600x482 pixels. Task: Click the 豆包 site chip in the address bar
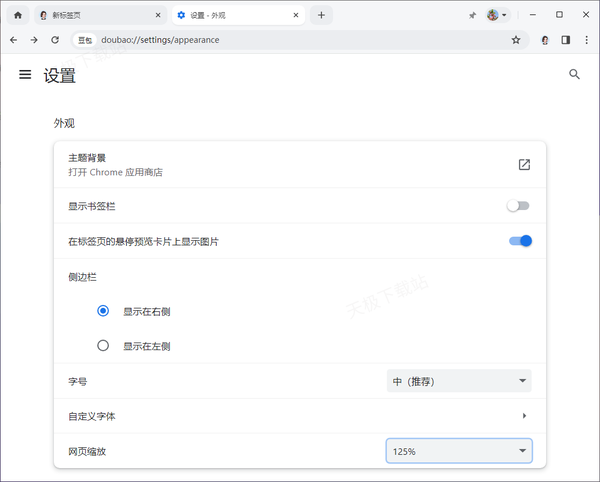pos(85,40)
